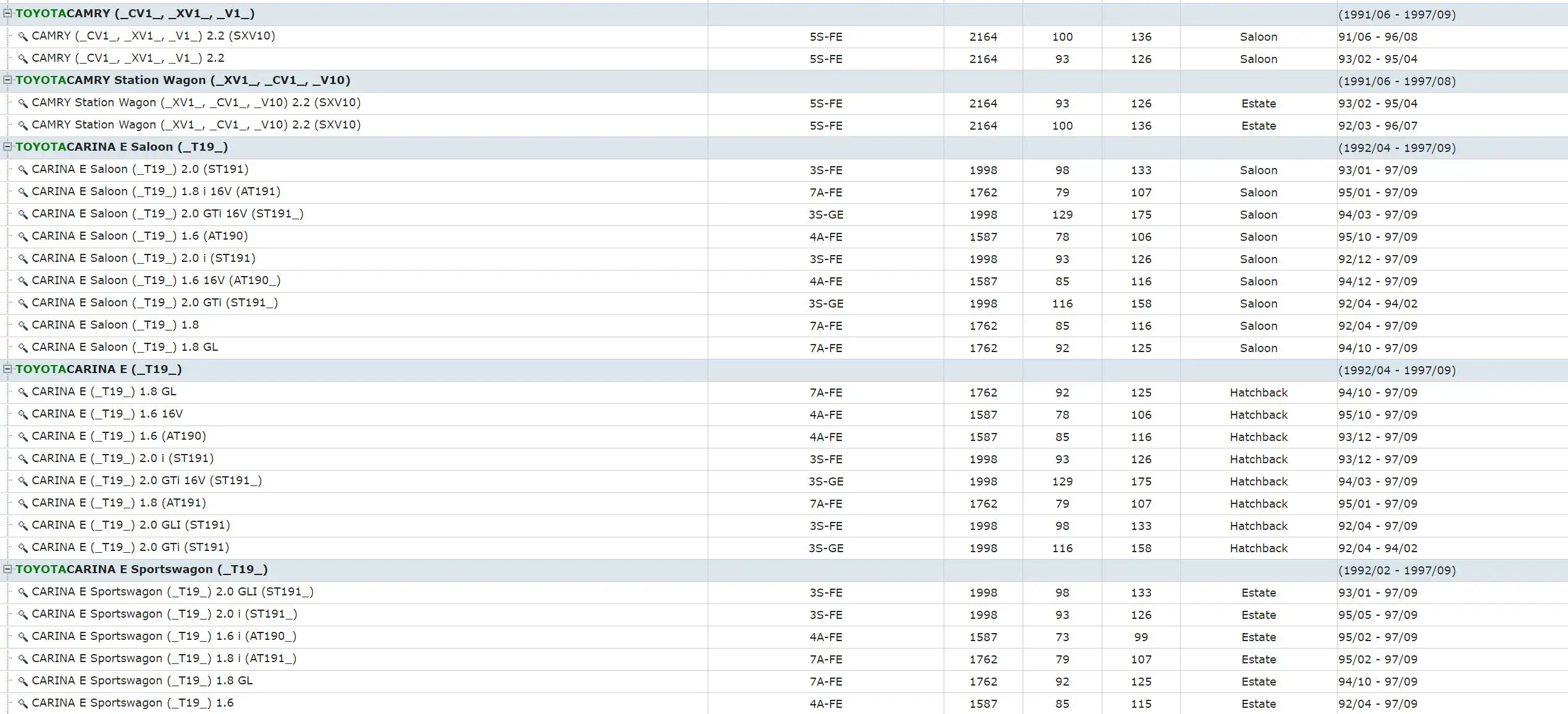Screen dimensions: 1568x714
Task: Click magnifier icon for CARINA E Saloon 2.0 i (ST191)
Action: point(23,259)
